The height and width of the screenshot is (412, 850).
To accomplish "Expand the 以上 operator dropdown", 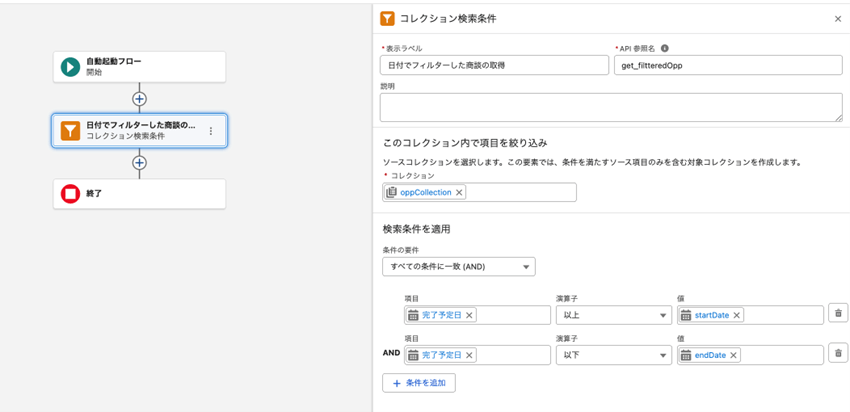I will click(x=612, y=315).
